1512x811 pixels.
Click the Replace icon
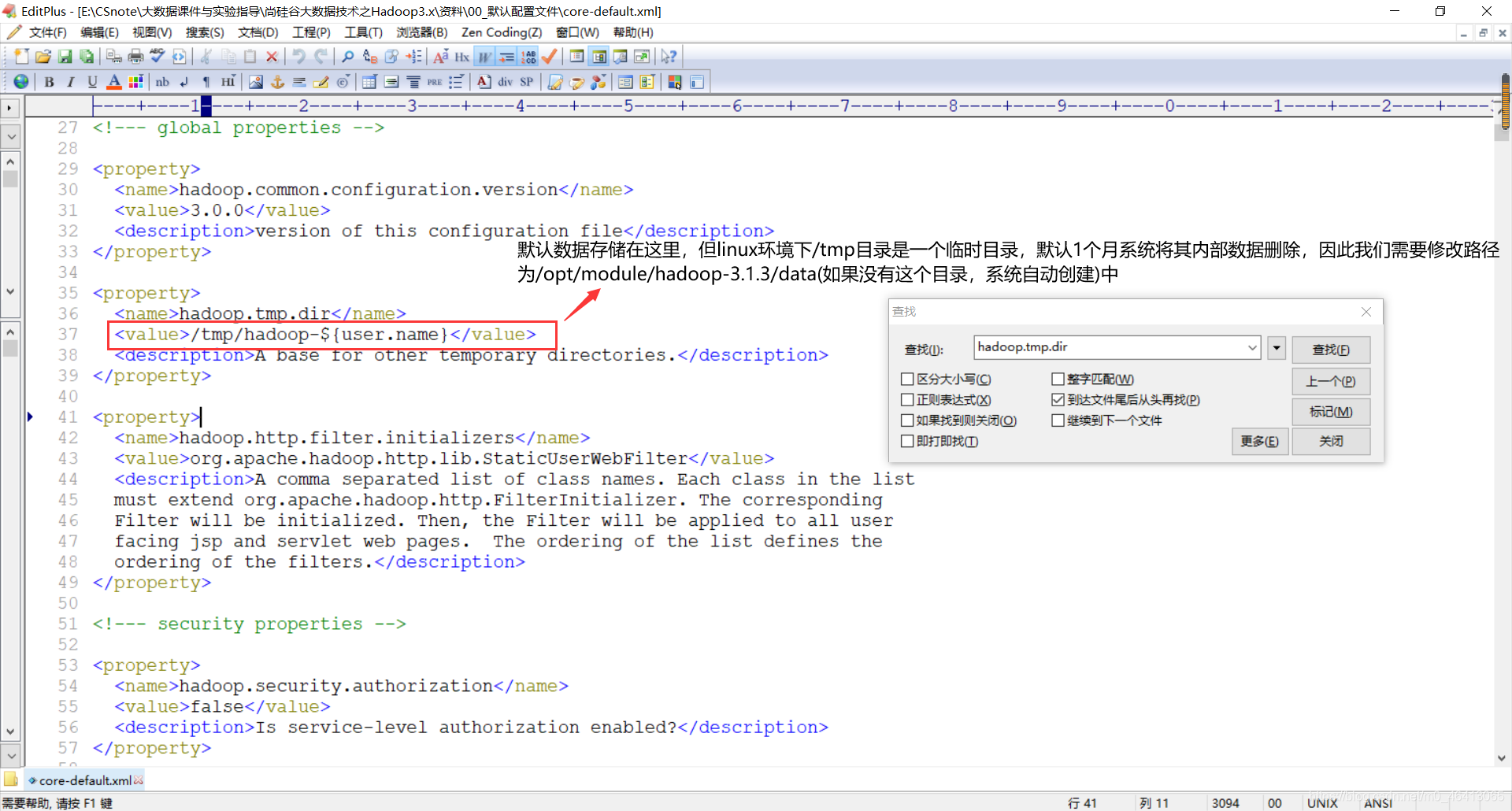click(x=369, y=57)
